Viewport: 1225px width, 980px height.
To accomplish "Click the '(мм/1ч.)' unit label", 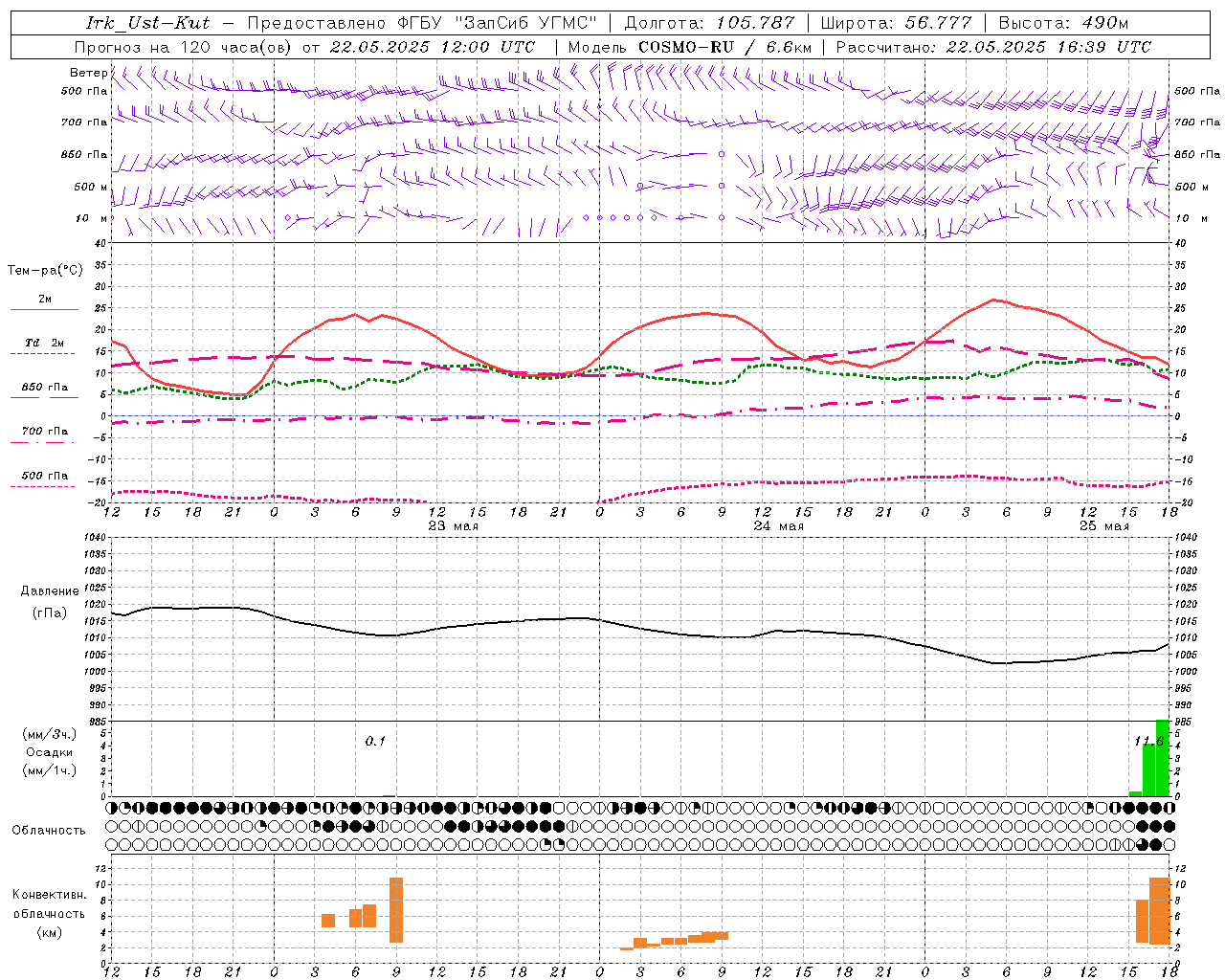I will [x=49, y=770].
